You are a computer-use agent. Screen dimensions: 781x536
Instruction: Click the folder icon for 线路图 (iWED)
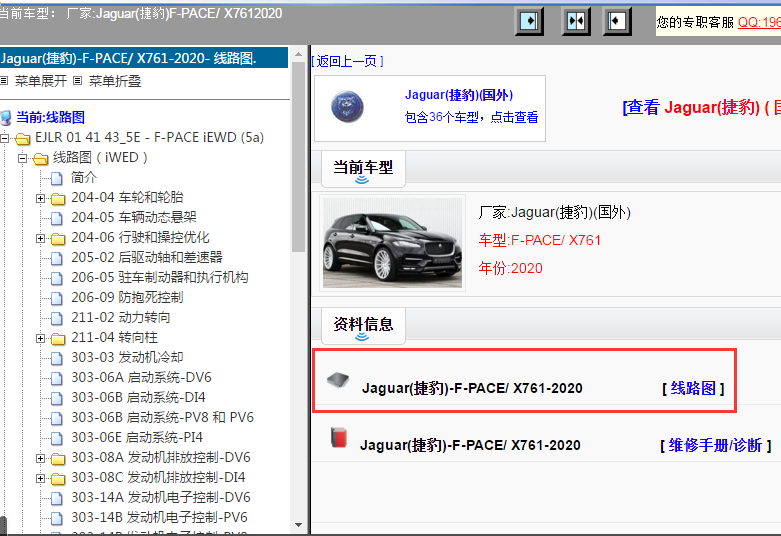40,159
